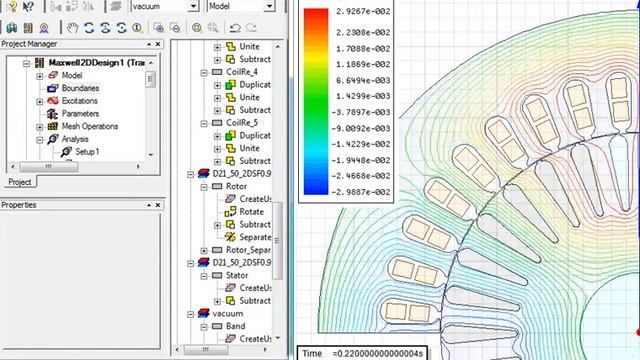Select Parameters in project tree

point(80,113)
